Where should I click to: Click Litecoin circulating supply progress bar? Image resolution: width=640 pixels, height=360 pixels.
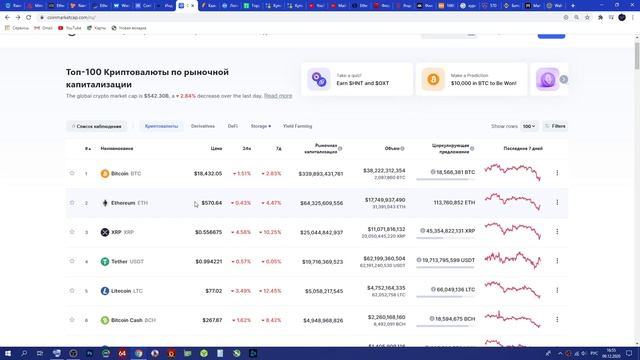(x=445, y=297)
